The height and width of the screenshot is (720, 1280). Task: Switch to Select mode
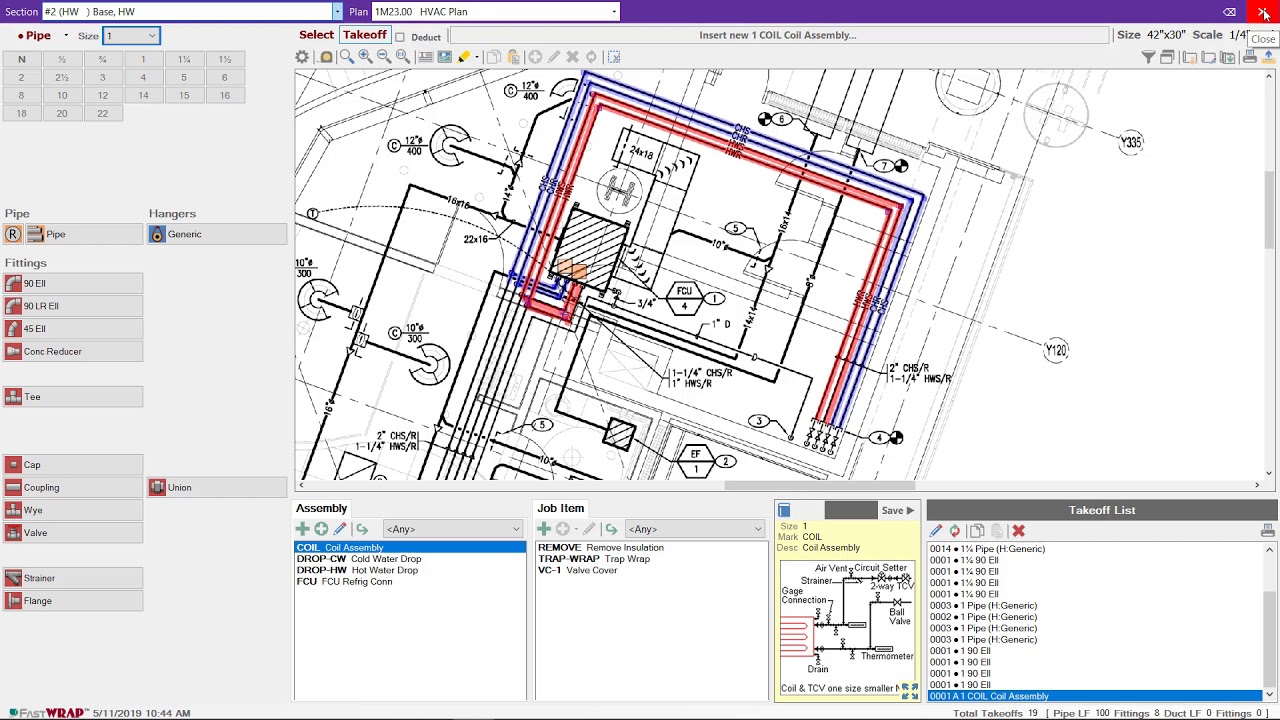click(x=316, y=35)
